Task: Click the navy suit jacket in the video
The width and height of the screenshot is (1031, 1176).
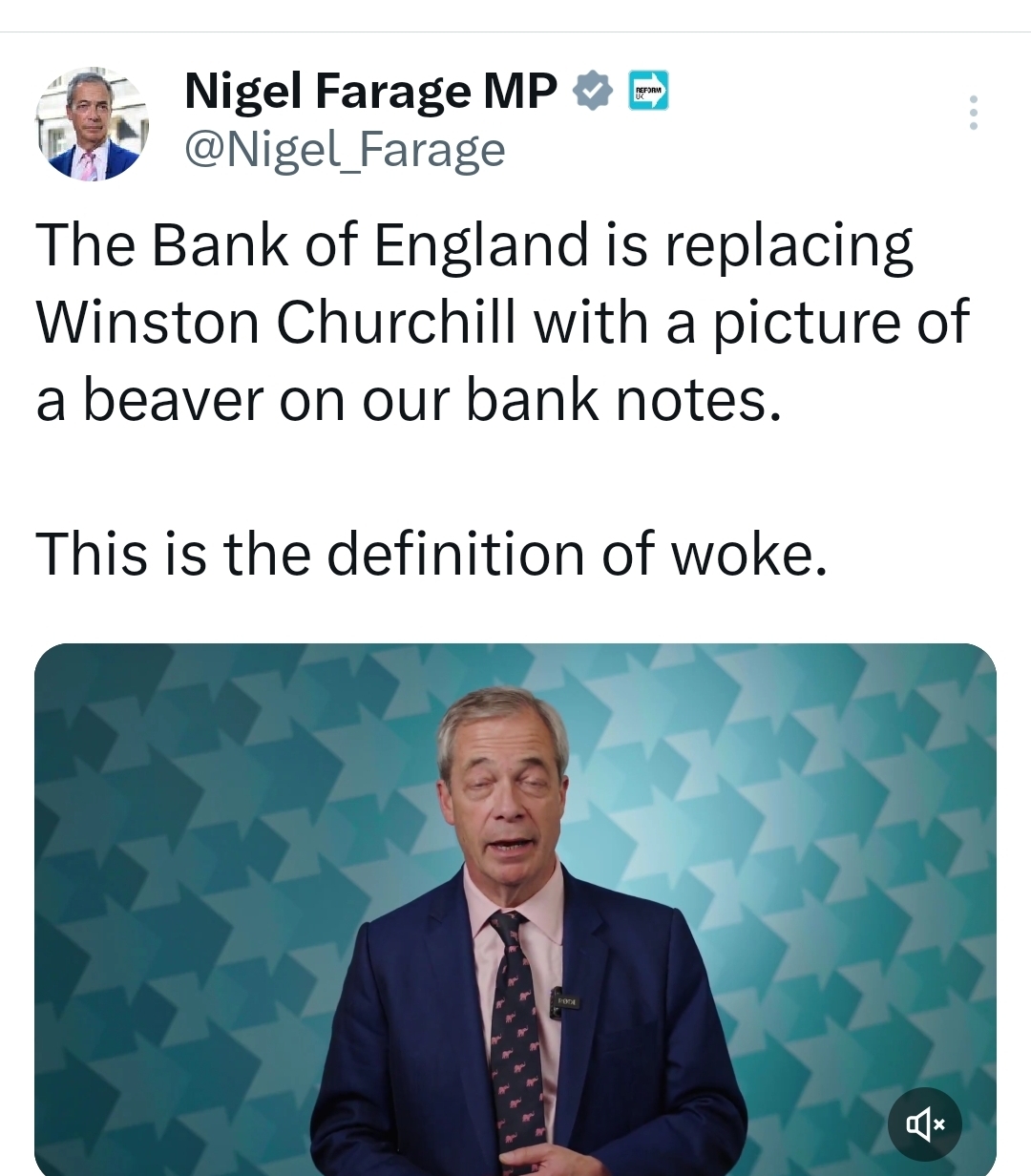Action: (410, 1050)
